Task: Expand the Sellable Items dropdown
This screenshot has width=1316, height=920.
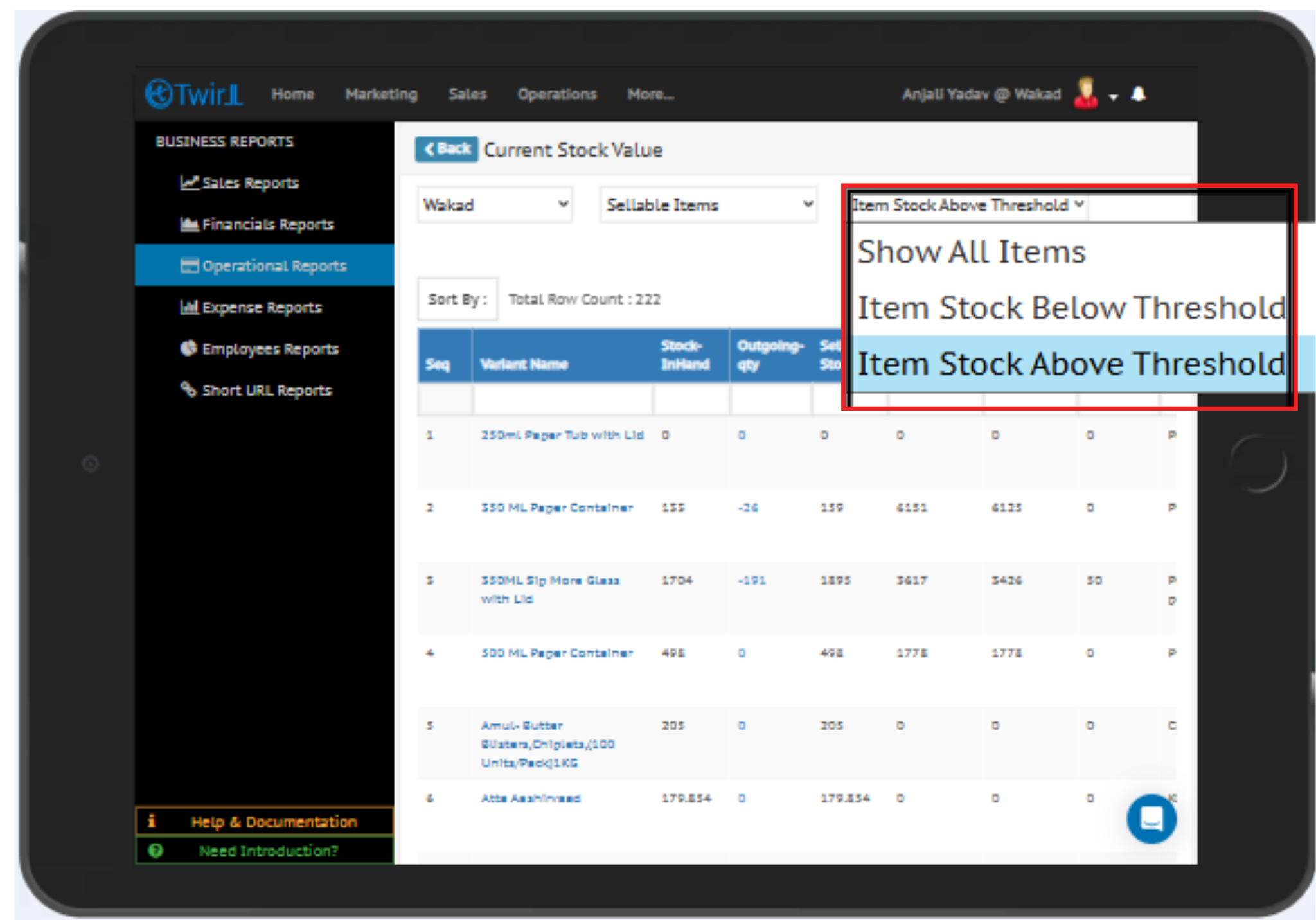Action: [708, 205]
